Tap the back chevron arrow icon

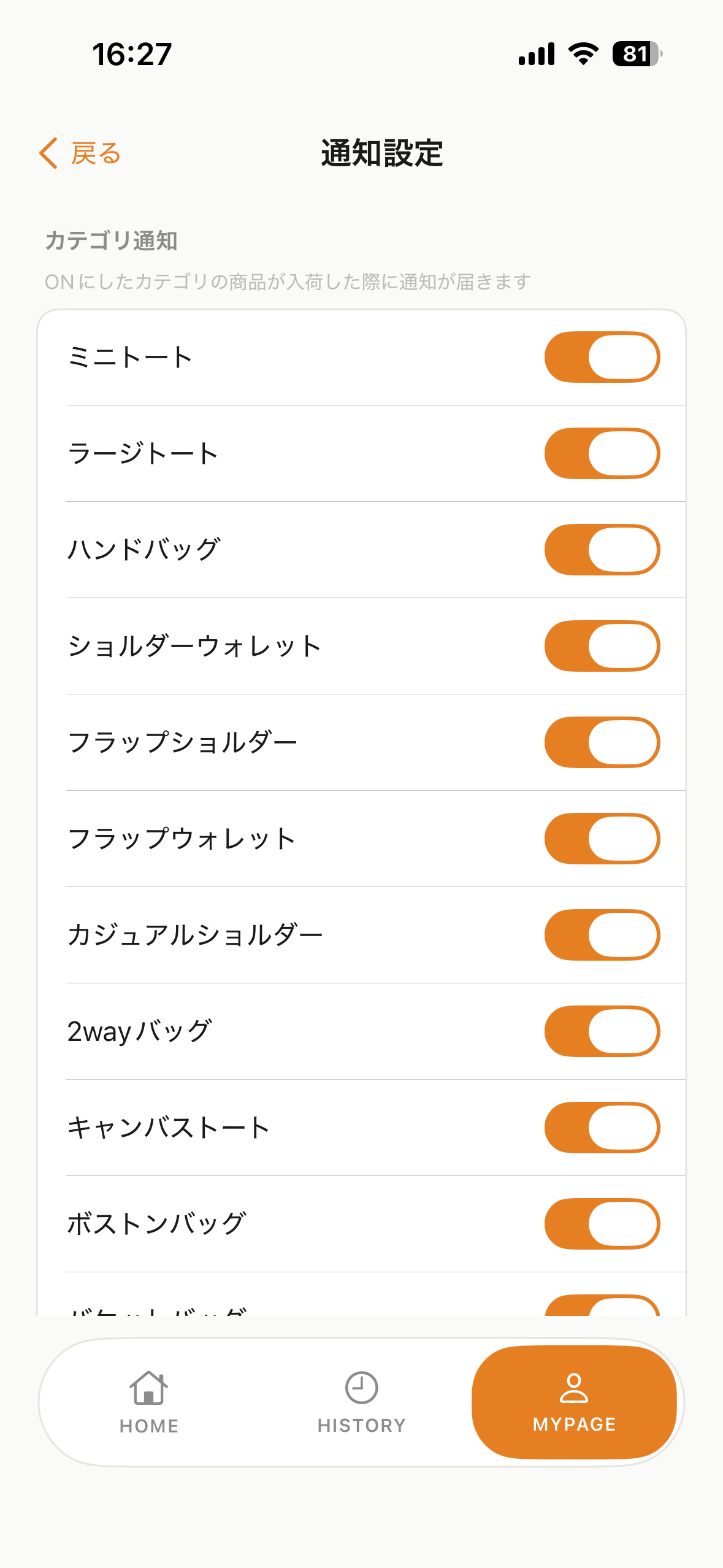tap(48, 153)
